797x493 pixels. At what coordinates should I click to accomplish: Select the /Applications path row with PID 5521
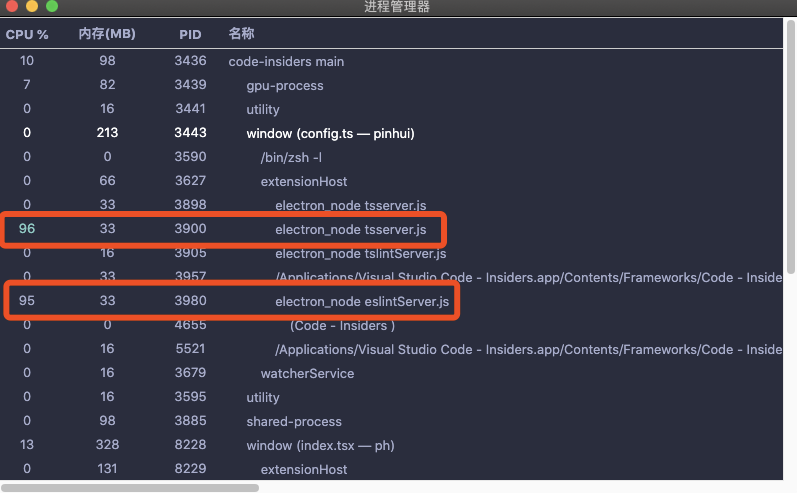click(x=391, y=349)
